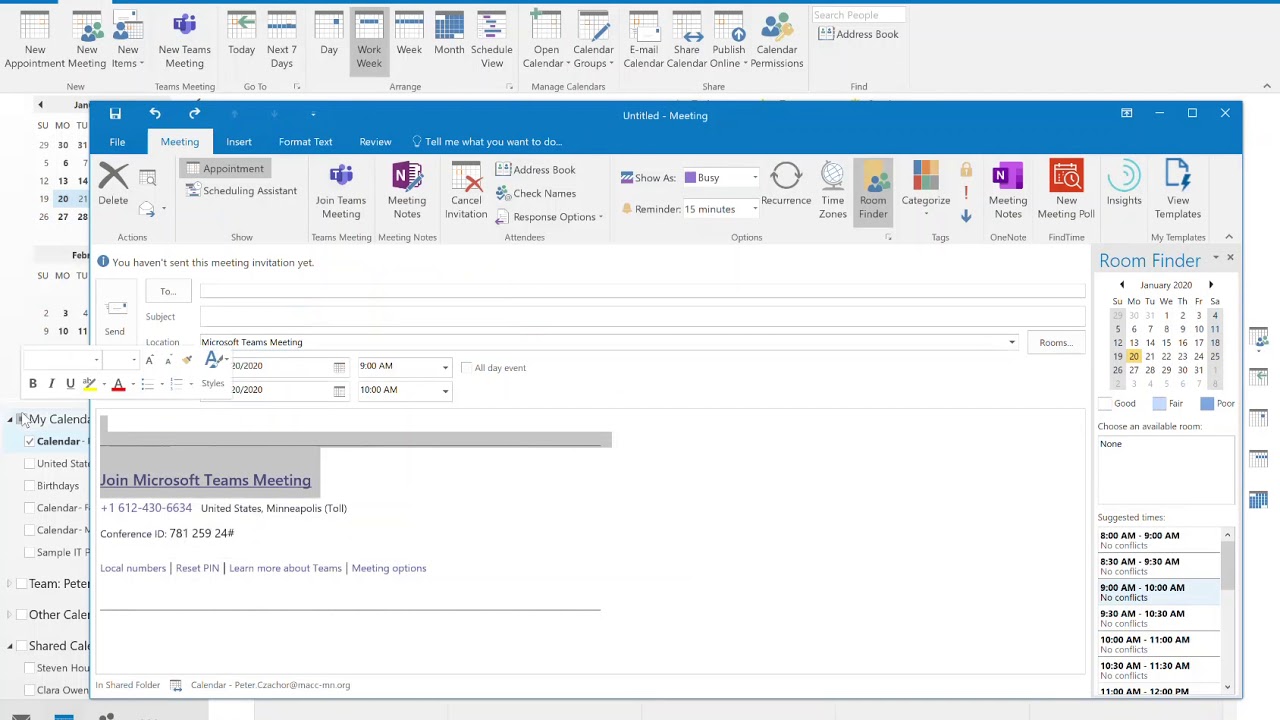Click Calendar Permissions in Outlook ribbon
The image size is (1280, 720).
point(777,40)
